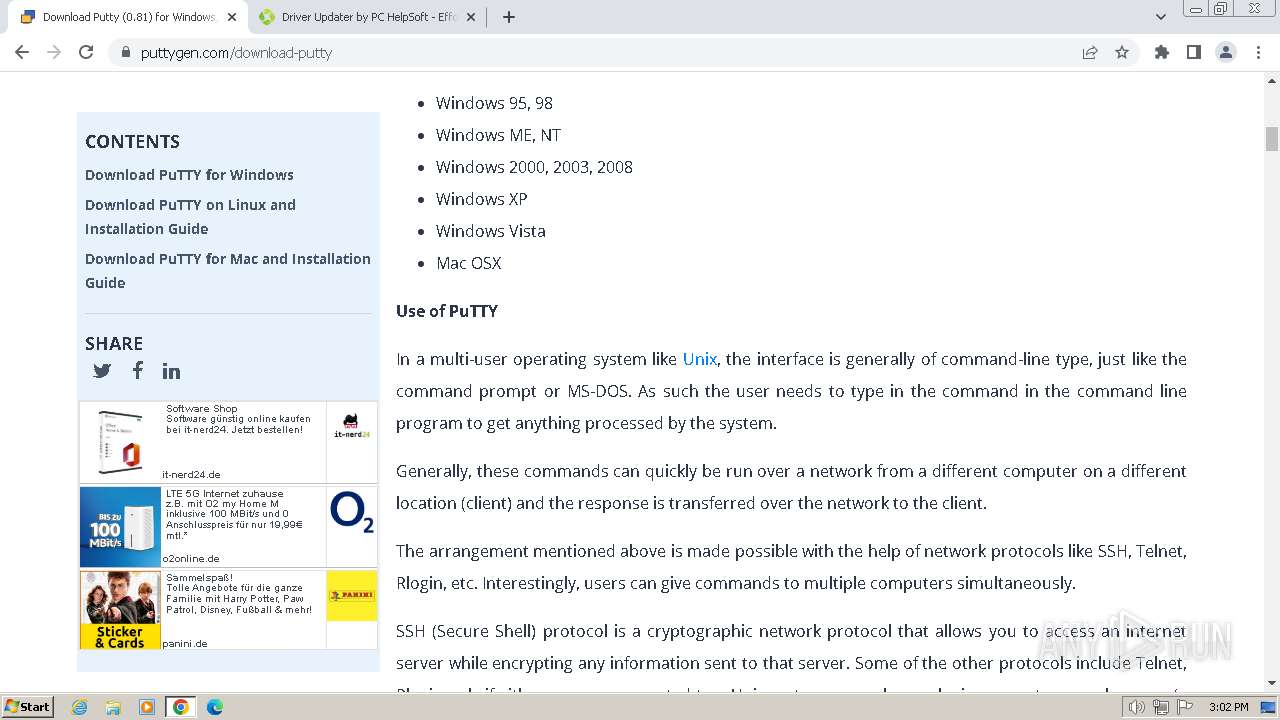The height and width of the screenshot is (720, 1280).
Task: Open network status tray icon
Action: point(1161,707)
